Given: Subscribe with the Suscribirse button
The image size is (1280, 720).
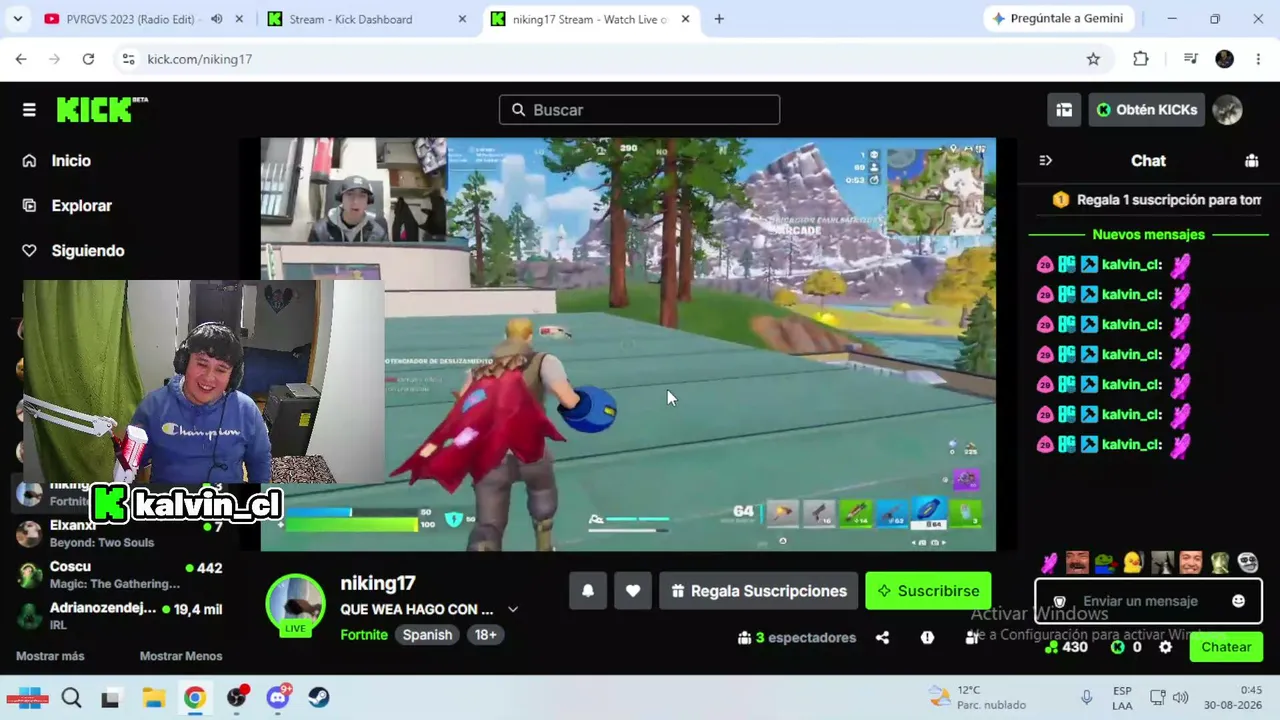Looking at the screenshot, I should tap(928, 591).
